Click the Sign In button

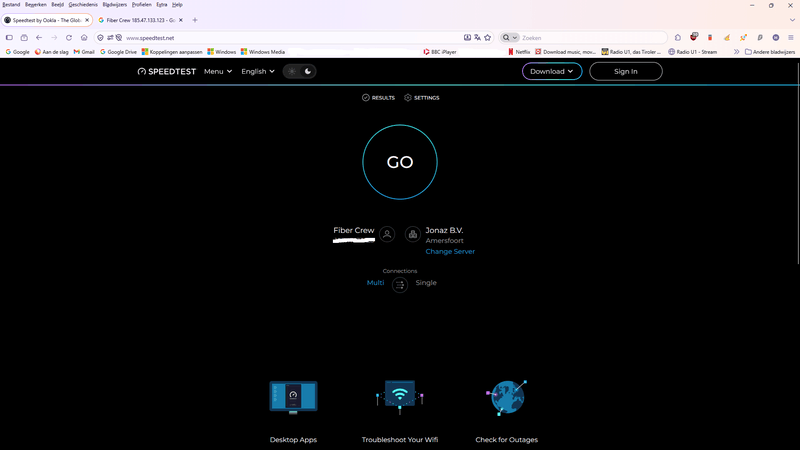pyautogui.click(x=626, y=71)
